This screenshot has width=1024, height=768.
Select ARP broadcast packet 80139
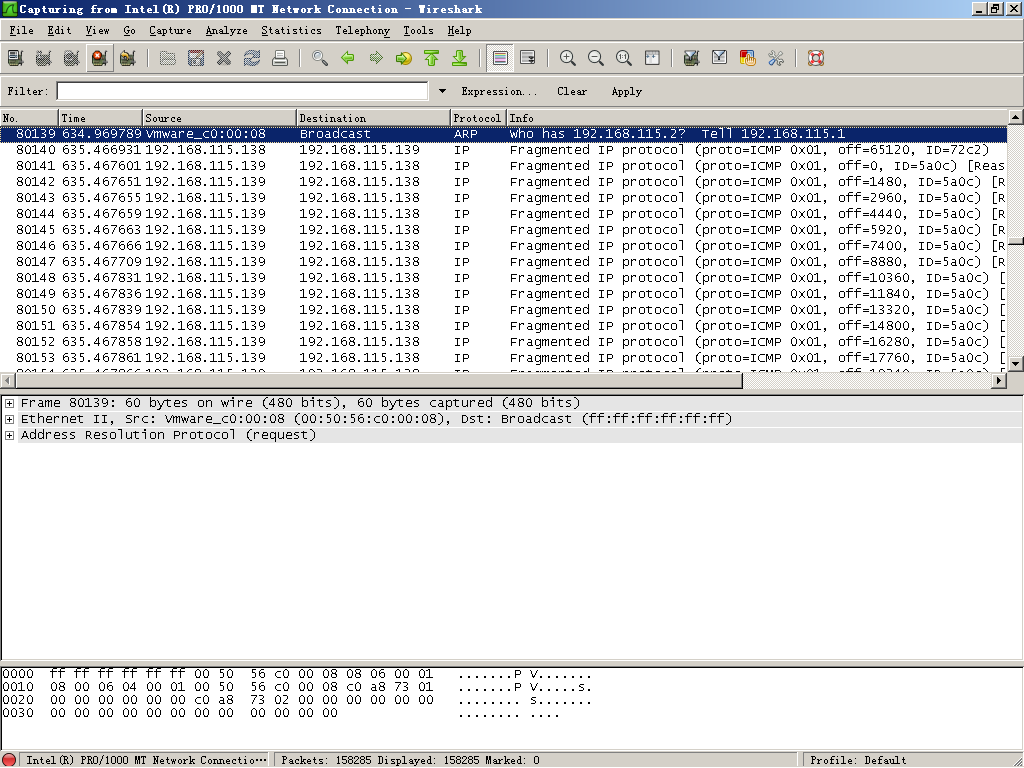(x=504, y=134)
